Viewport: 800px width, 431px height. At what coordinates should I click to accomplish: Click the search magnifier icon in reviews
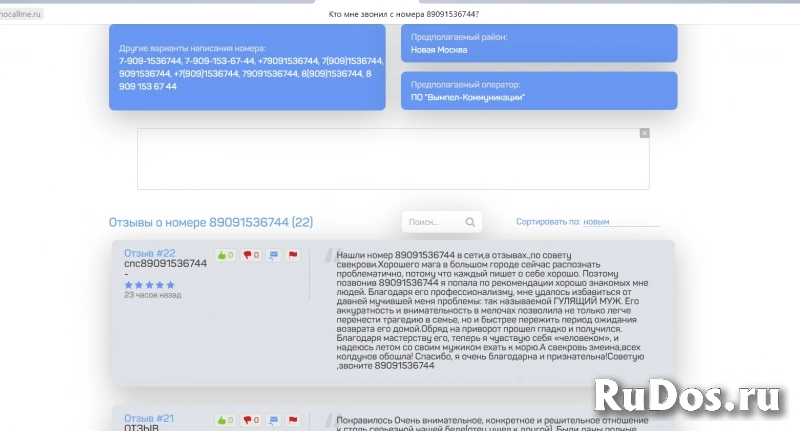[470, 222]
